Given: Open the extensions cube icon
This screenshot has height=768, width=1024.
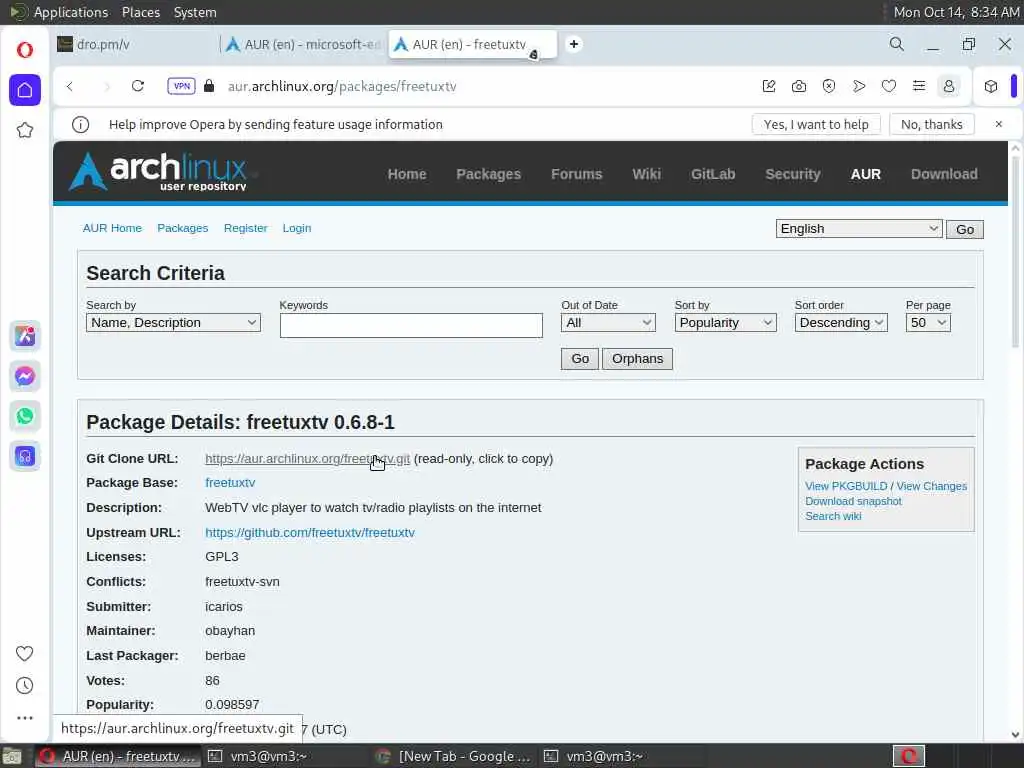Looking at the screenshot, I should pyautogui.click(x=991, y=86).
